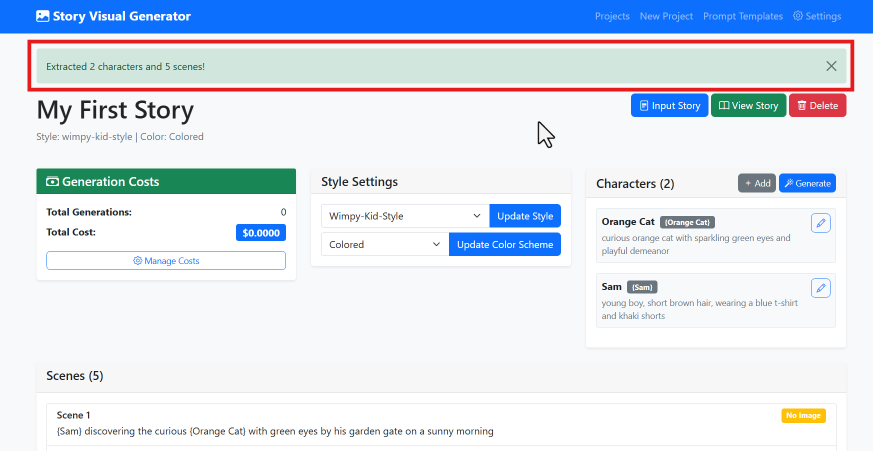
Task: Open New Project from navbar
Action: [x=666, y=16]
